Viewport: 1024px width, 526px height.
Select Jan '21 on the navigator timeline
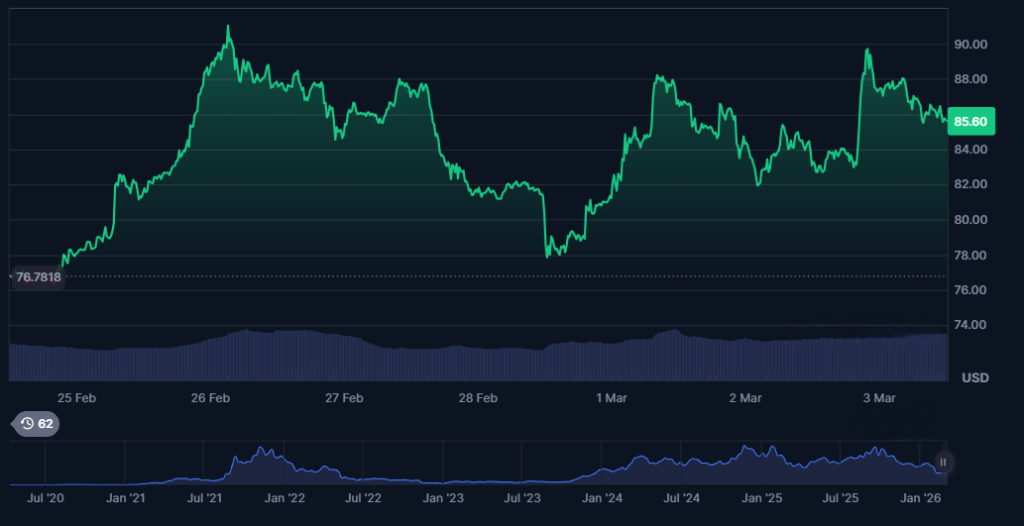125,499
